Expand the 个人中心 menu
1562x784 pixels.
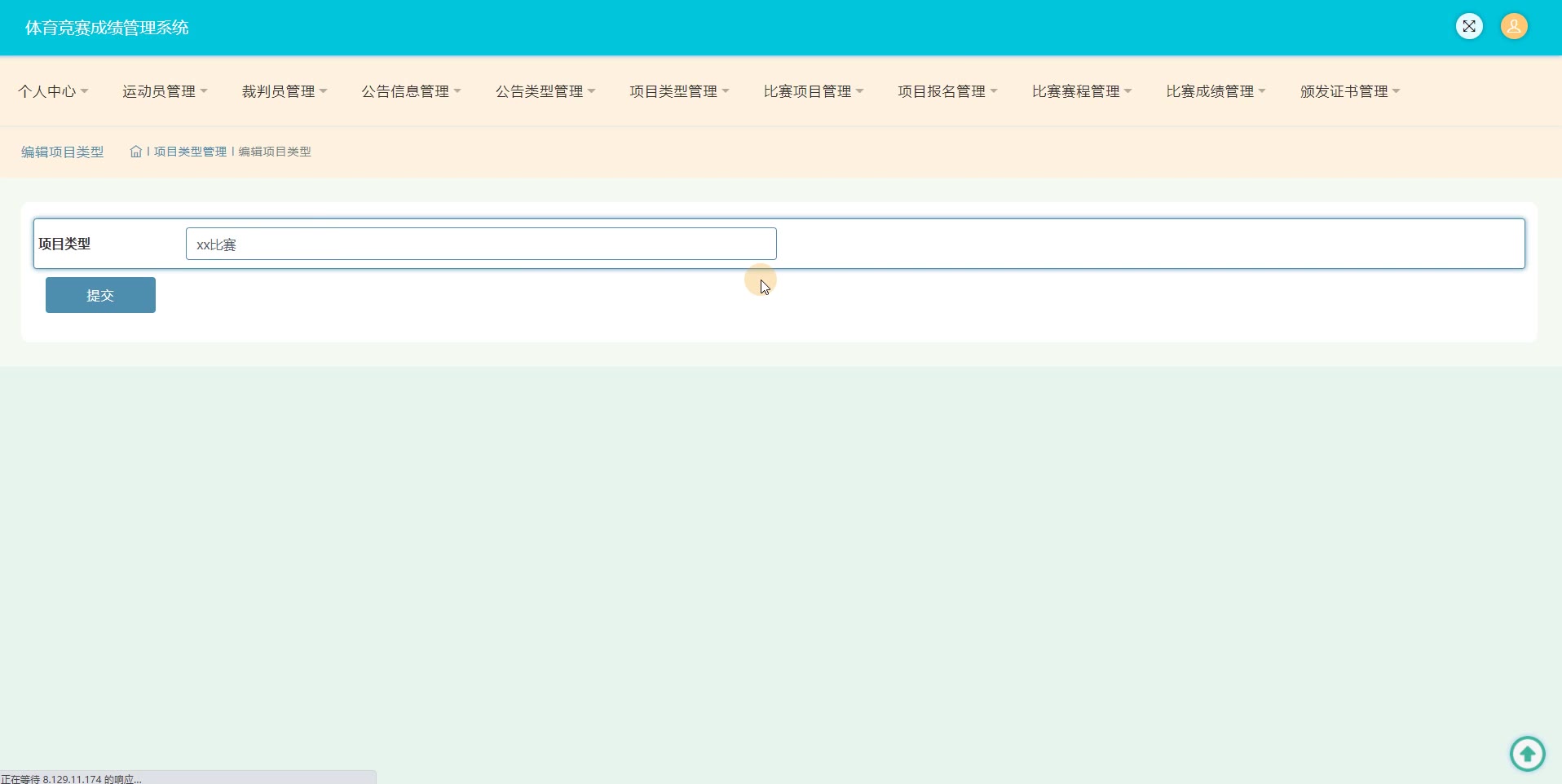[53, 91]
